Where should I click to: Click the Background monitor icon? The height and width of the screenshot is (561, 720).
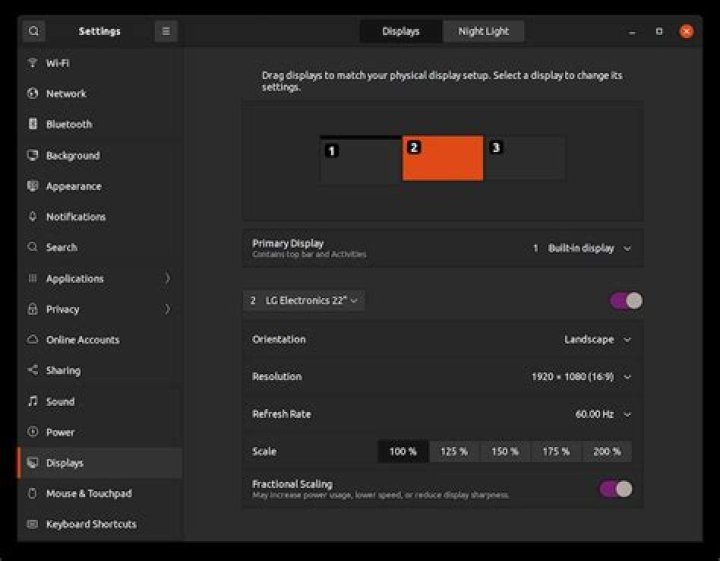click(33, 155)
